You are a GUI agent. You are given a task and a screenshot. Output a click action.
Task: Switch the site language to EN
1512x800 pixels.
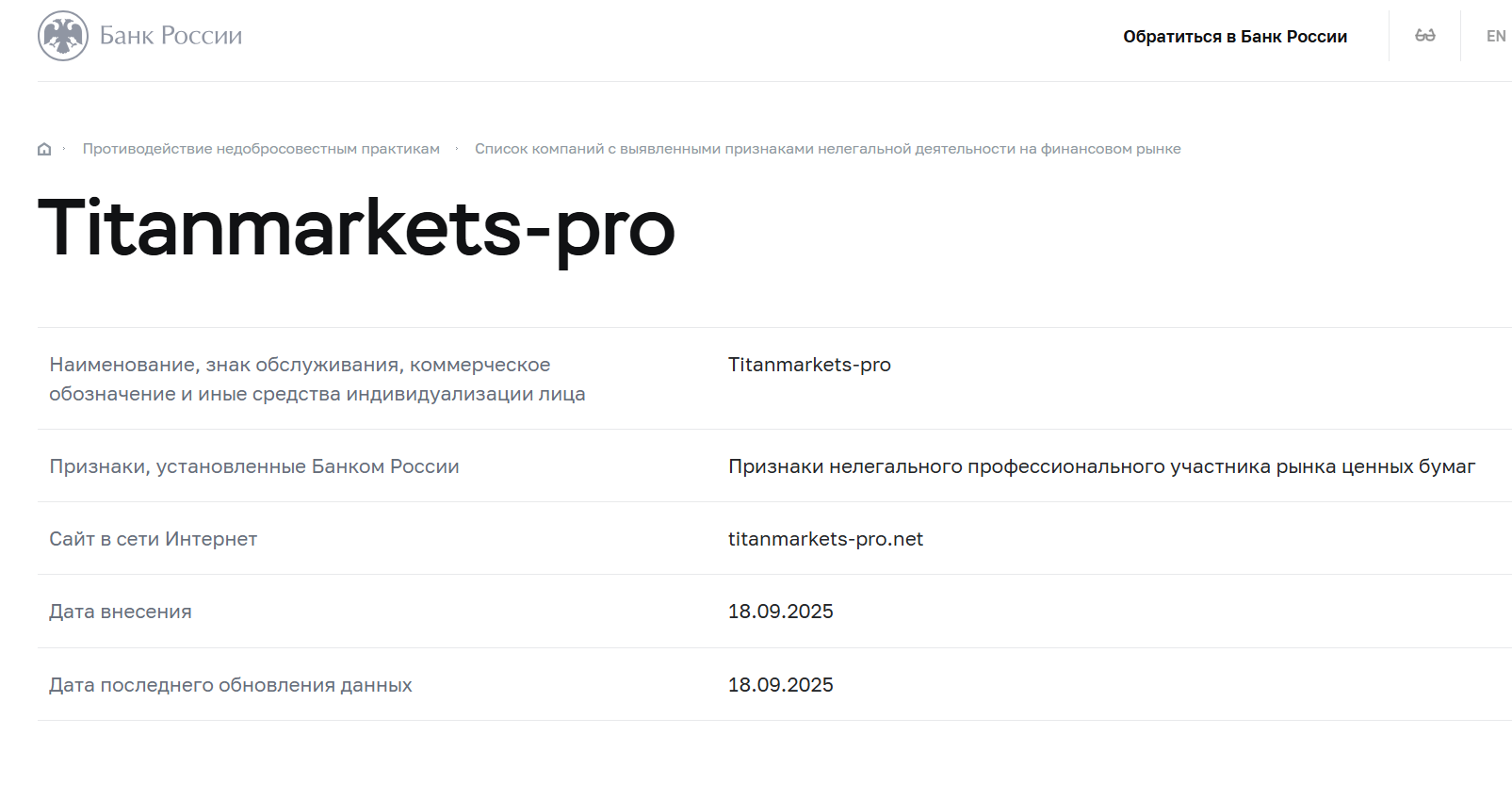pyautogui.click(x=1493, y=36)
